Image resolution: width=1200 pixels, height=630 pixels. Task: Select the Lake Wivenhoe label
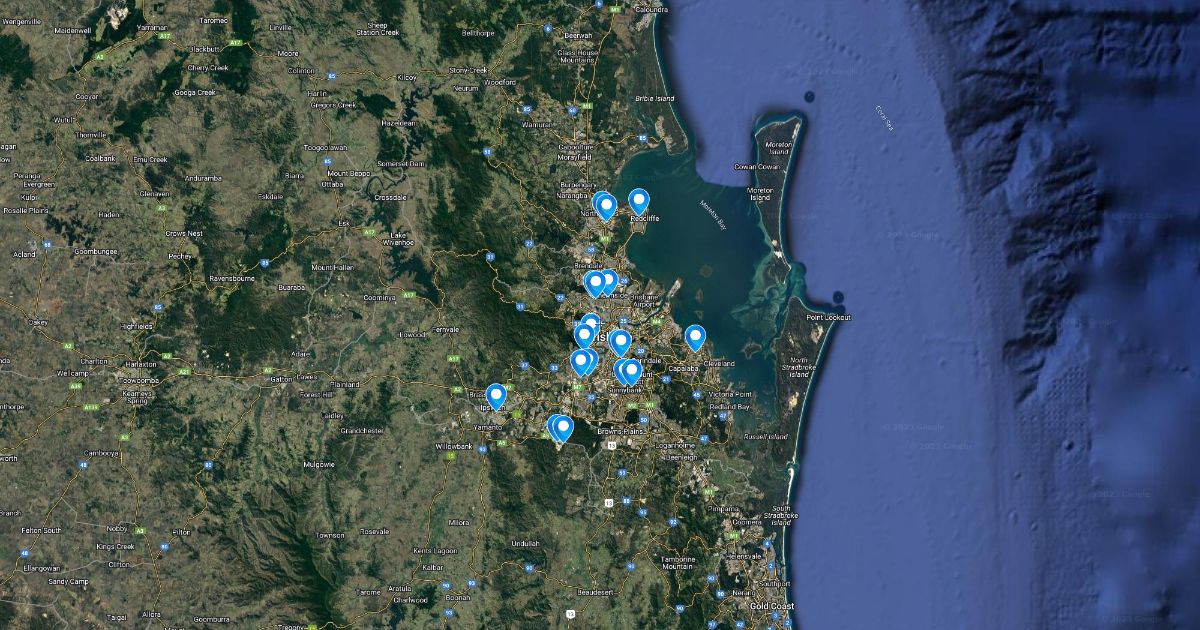398,238
